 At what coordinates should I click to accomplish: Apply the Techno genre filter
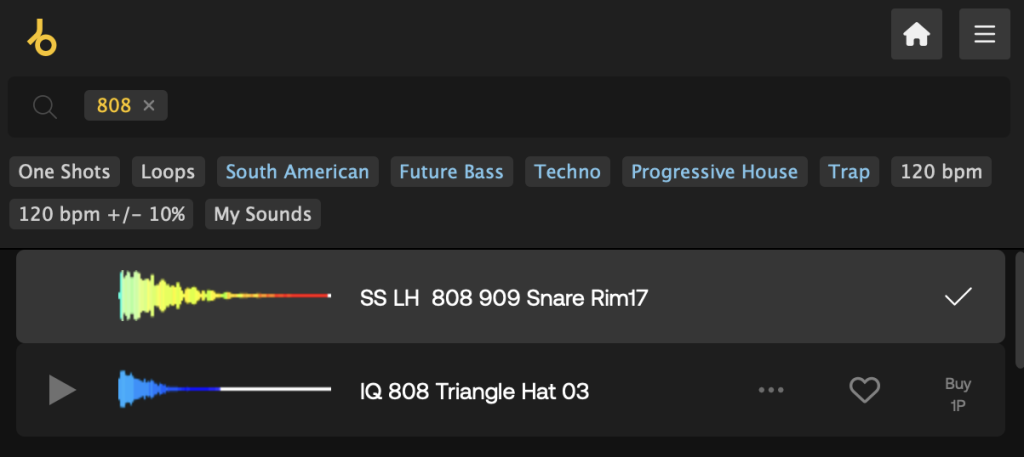(567, 172)
